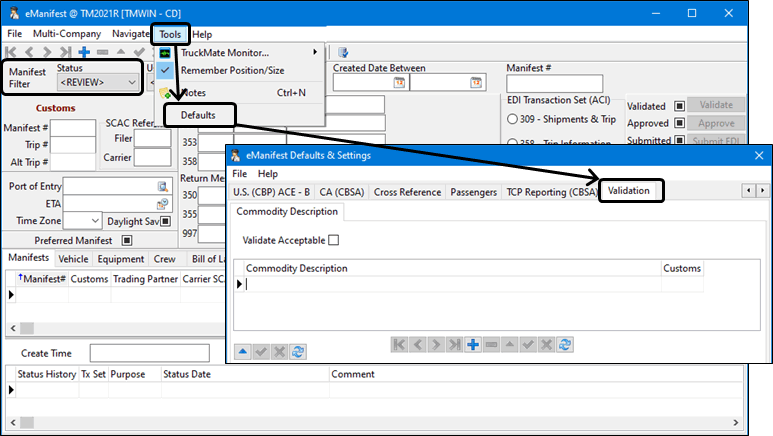Go to next record in eManifest toolbar
This screenshot has height=436, width=773.
pos(47,52)
